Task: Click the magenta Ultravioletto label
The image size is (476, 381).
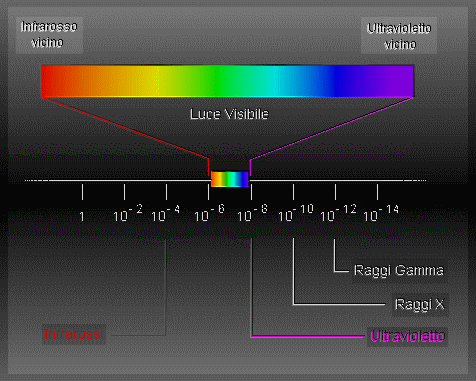Action: pyautogui.click(x=408, y=336)
